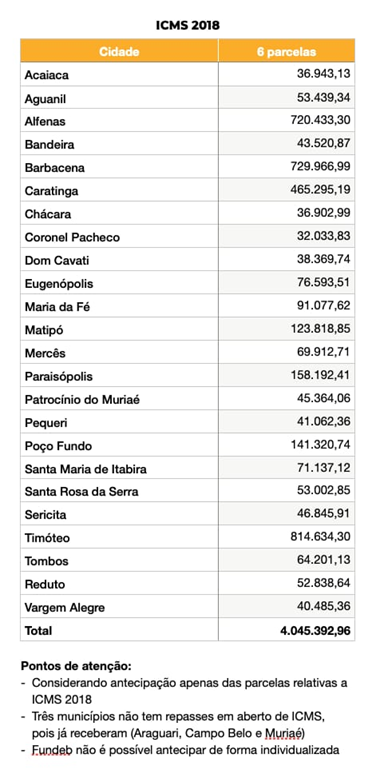Viewport: 380px width, 782px height.
Task: Select the Vargem Alegre cell
Action: click(x=119, y=607)
